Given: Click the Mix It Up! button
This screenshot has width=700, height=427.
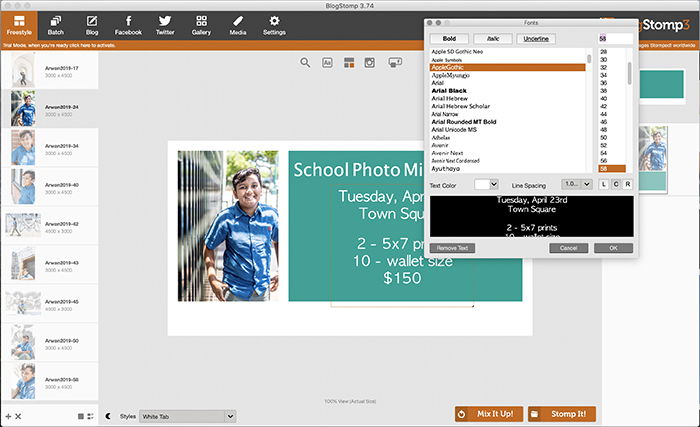Looking at the screenshot, I should (x=489, y=414).
